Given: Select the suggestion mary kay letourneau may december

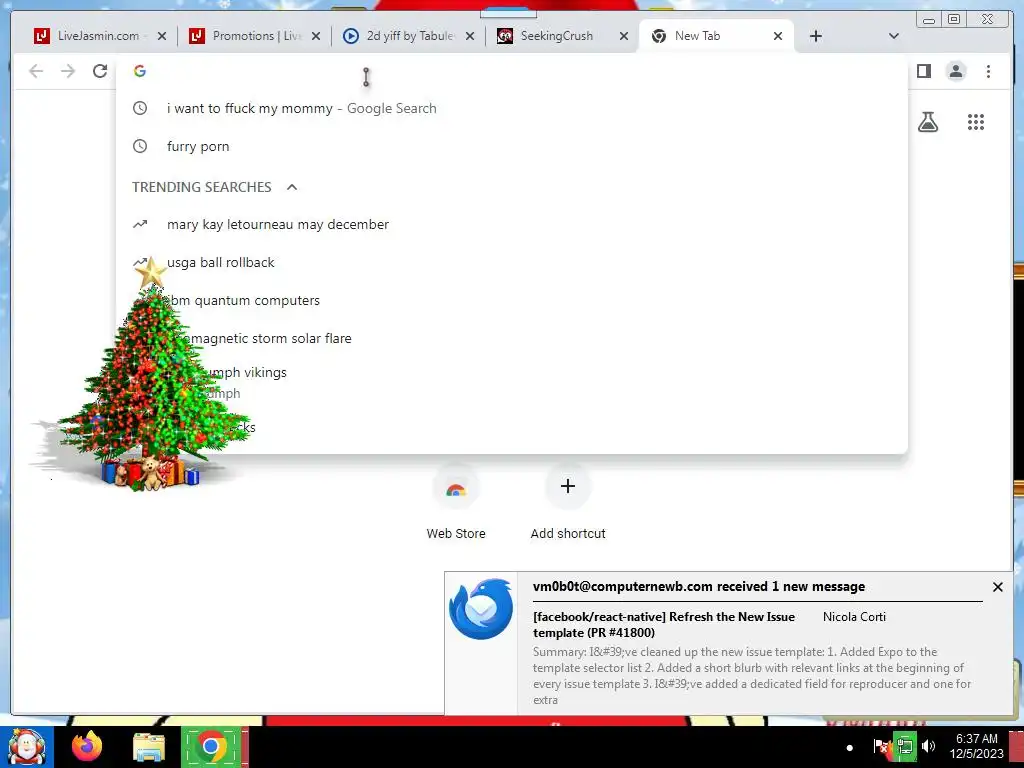Looking at the screenshot, I should 511,225.
